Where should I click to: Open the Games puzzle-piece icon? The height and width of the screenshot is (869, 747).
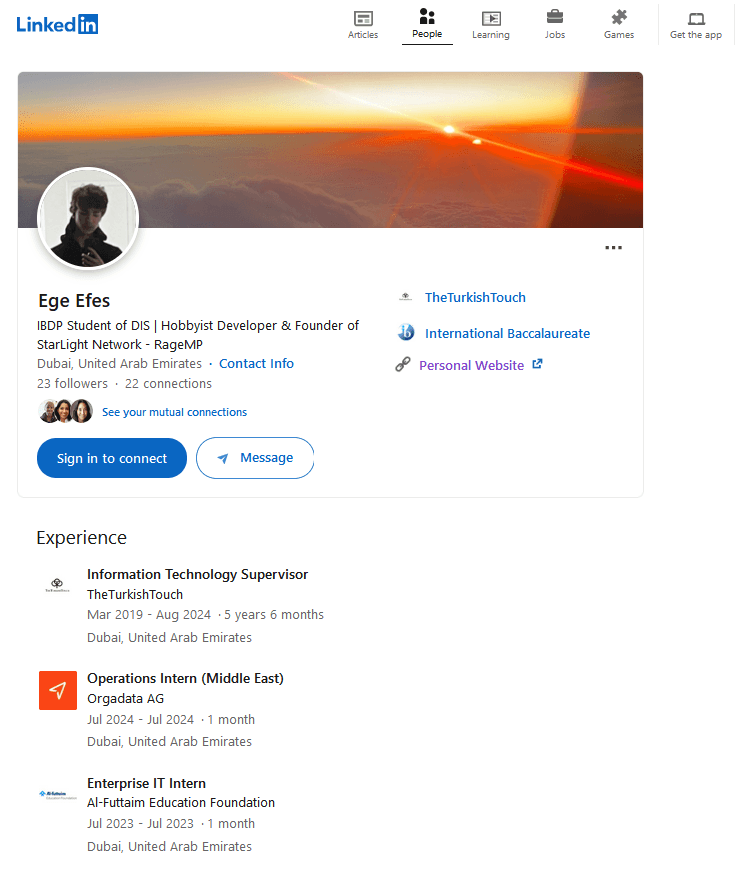click(x=619, y=17)
